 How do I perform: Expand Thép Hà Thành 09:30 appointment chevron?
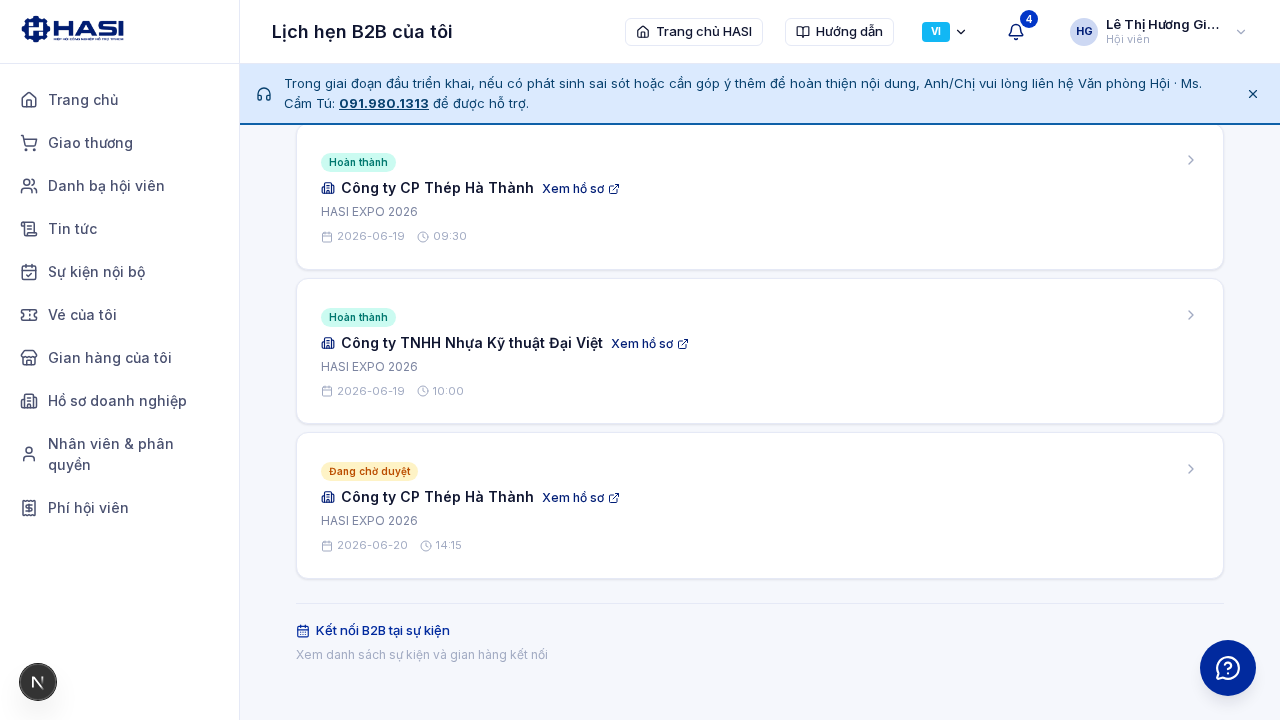[1191, 160]
